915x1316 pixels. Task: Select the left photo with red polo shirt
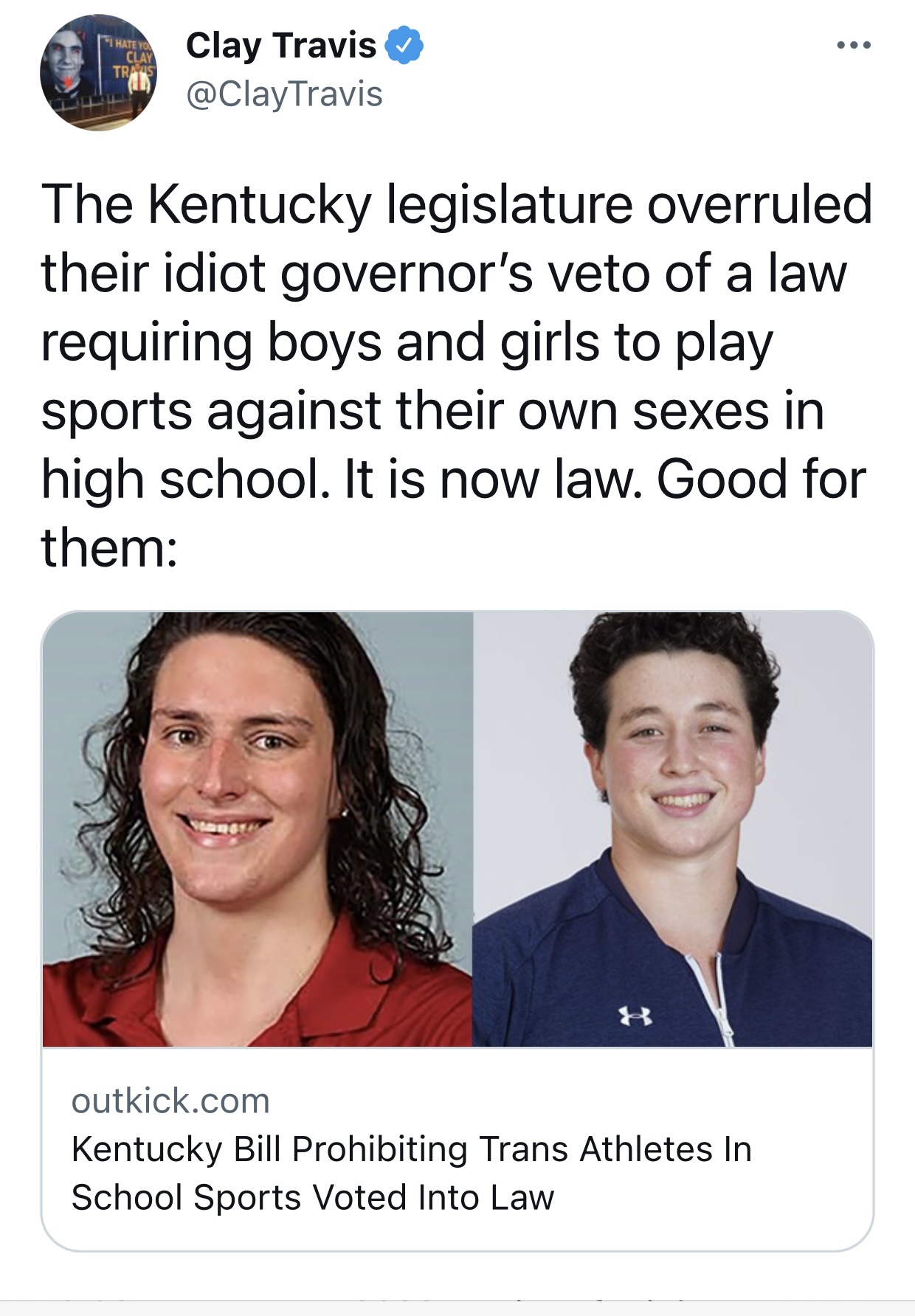pyautogui.click(x=258, y=829)
